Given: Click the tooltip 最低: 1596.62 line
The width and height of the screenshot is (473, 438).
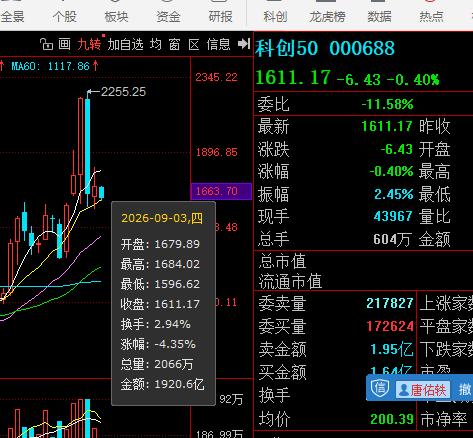Looking at the screenshot, I should tap(160, 284).
